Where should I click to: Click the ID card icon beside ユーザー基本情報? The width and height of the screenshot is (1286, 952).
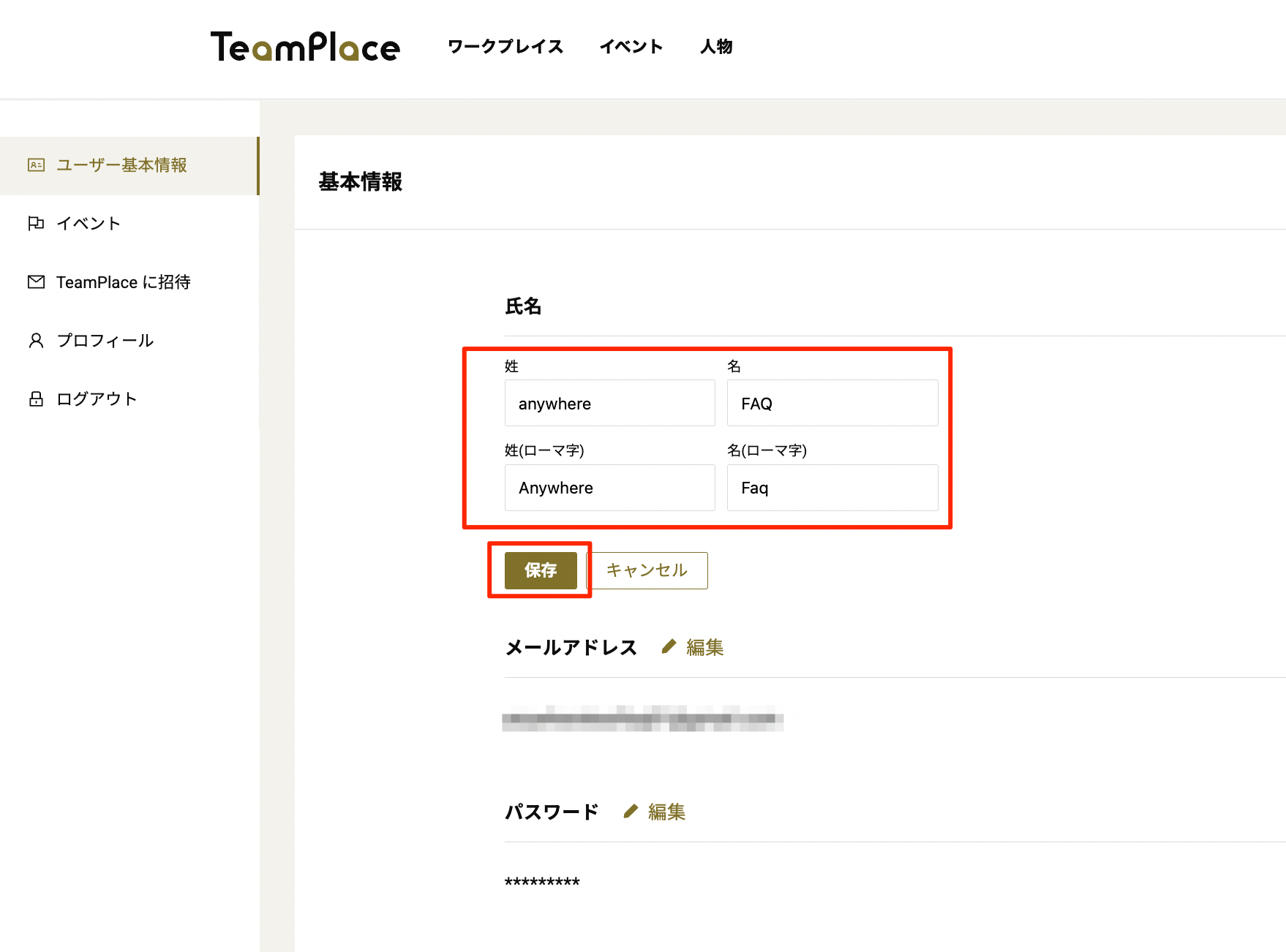point(36,165)
